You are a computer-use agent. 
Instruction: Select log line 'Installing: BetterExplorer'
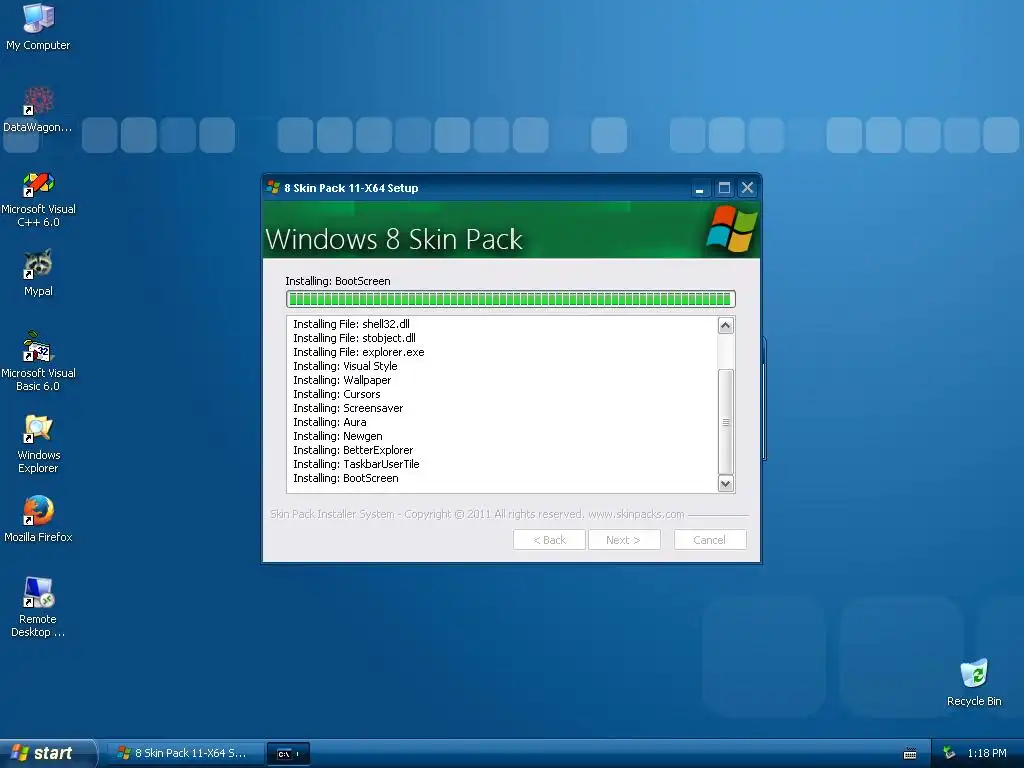pos(353,451)
